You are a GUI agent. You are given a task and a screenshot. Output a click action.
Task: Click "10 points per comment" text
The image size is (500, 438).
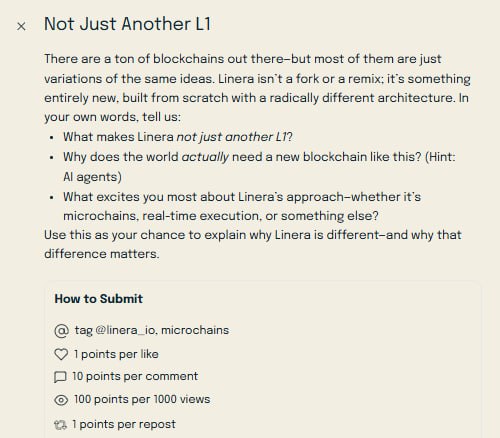point(135,376)
